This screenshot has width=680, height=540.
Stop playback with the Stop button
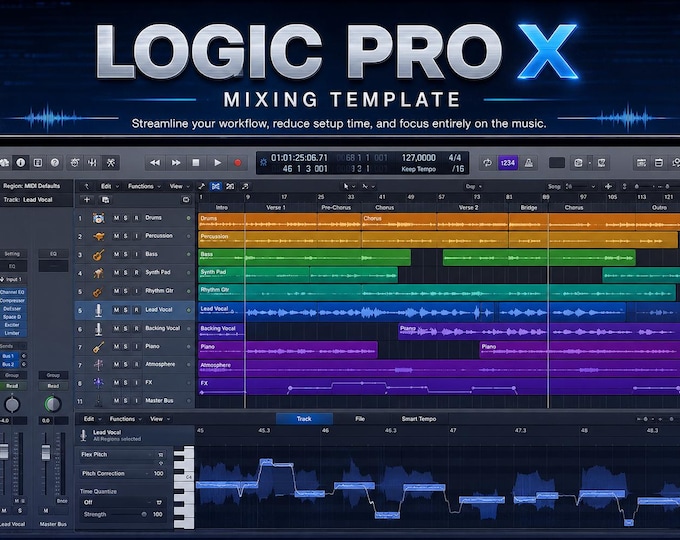coord(196,163)
